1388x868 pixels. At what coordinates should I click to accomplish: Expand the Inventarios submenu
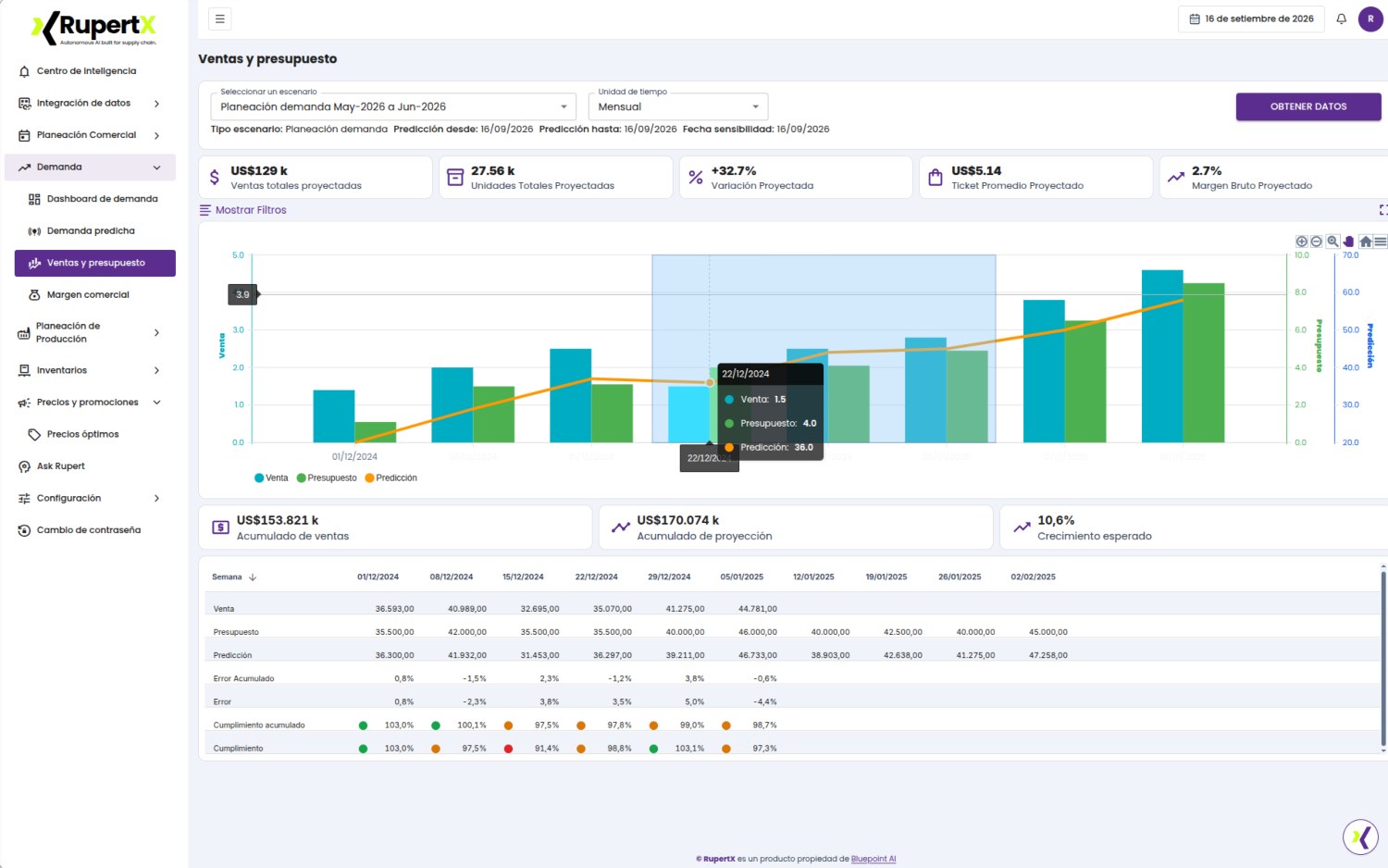point(89,370)
